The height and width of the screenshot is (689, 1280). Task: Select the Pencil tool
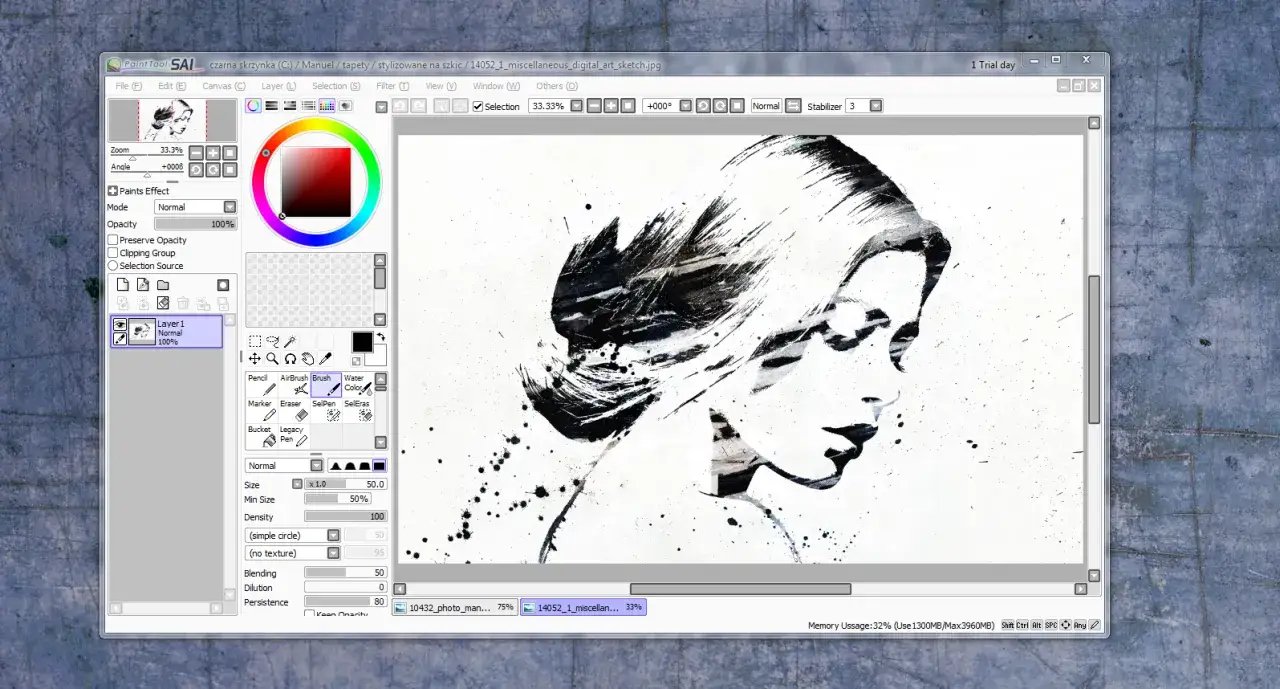[x=260, y=384]
